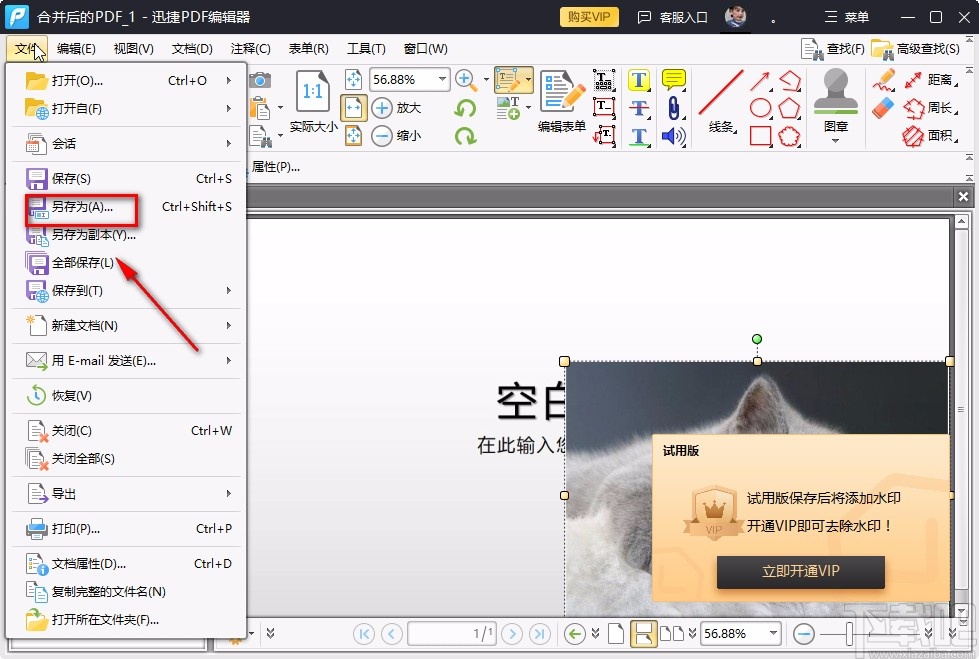Go to the last page in navigation bar
Image resolution: width=979 pixels, height=659 pixels.
[x=540, y=633]
